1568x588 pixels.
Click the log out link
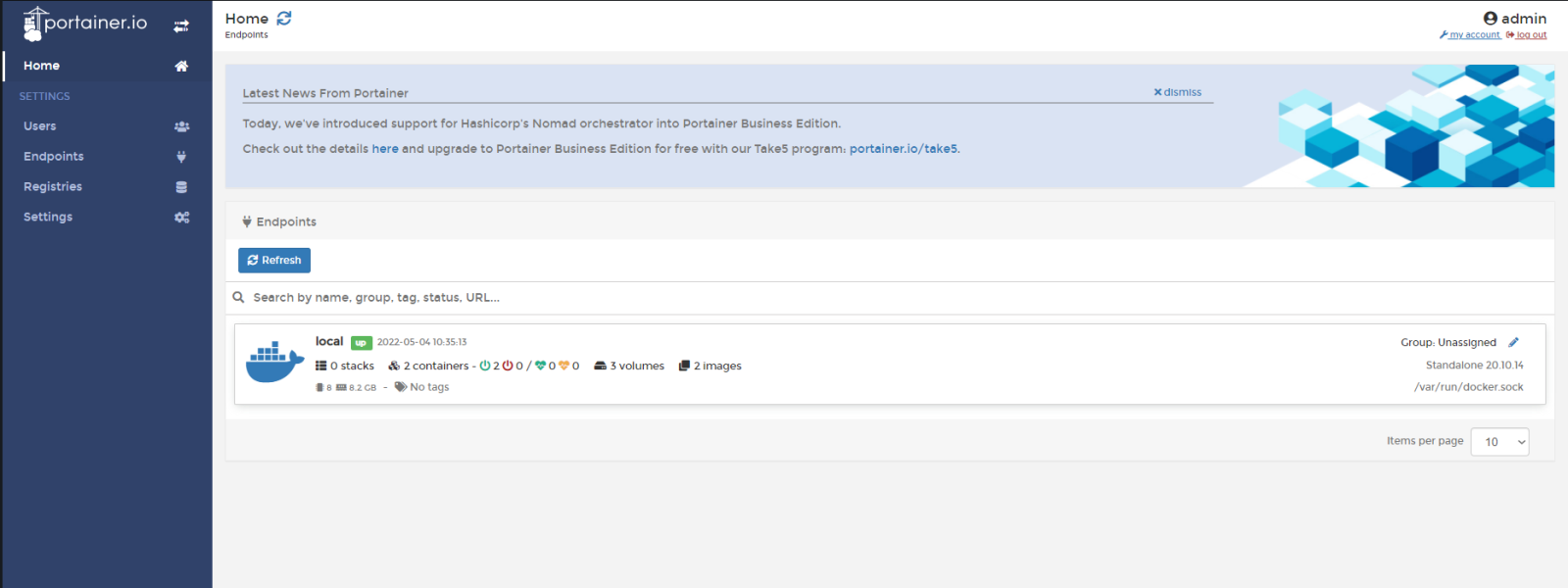pyautogui.click(x=1527, y=35)
